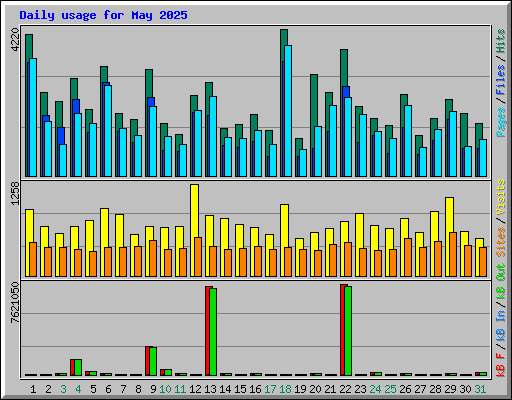Image resolution: width=512 pixels, height=400 pixels.
Task: Click day 31 on the x-axis
Action: [x=480, y=389]
